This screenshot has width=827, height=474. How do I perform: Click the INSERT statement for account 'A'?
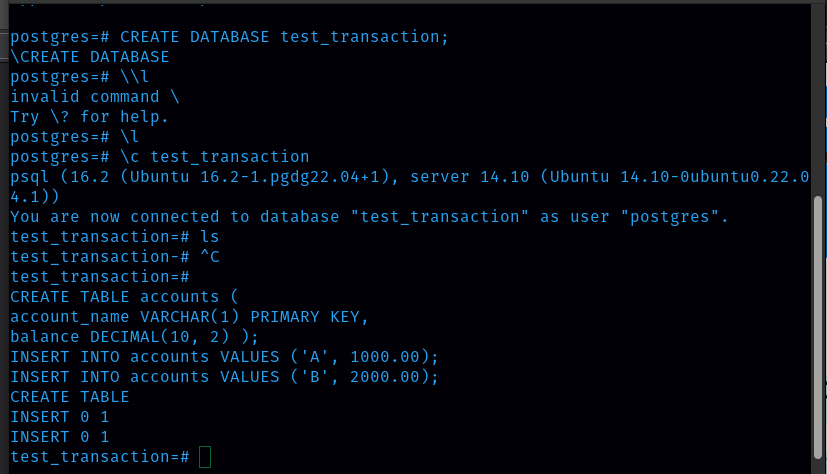(225, 357)
